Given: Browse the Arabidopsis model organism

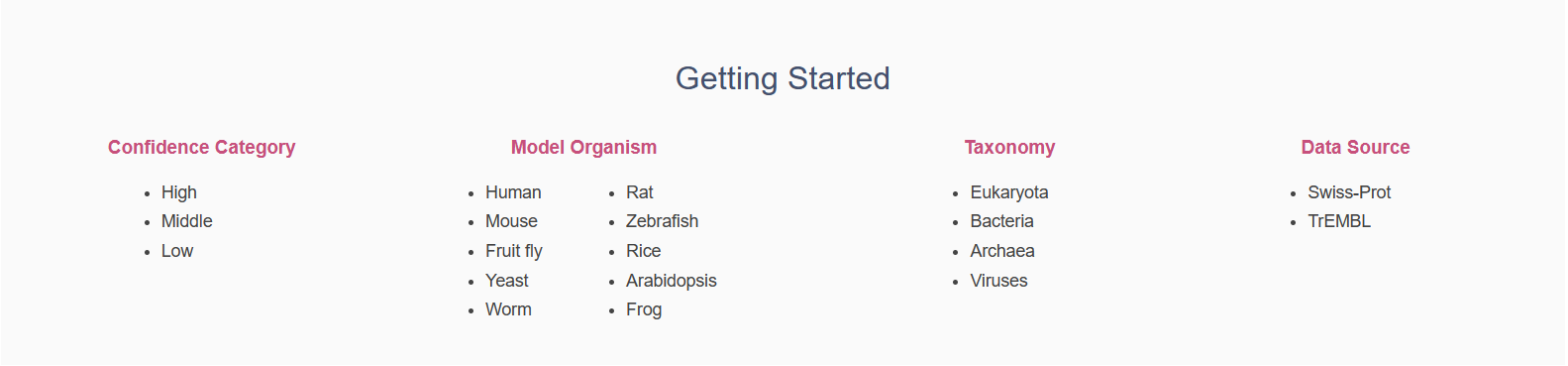Looking at the screenshot, I should (x=672, y=281).
